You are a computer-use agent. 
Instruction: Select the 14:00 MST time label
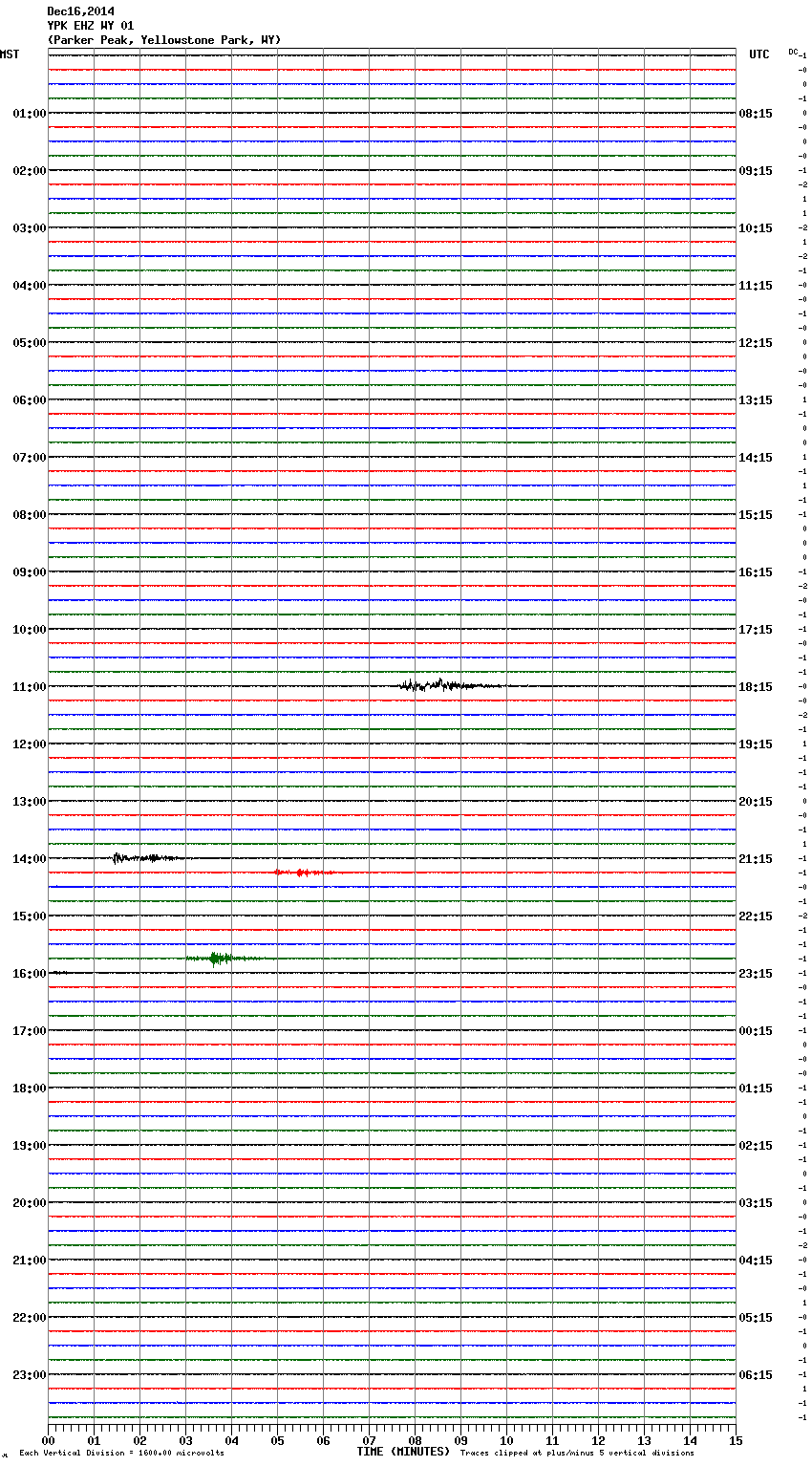coord(30,859)
